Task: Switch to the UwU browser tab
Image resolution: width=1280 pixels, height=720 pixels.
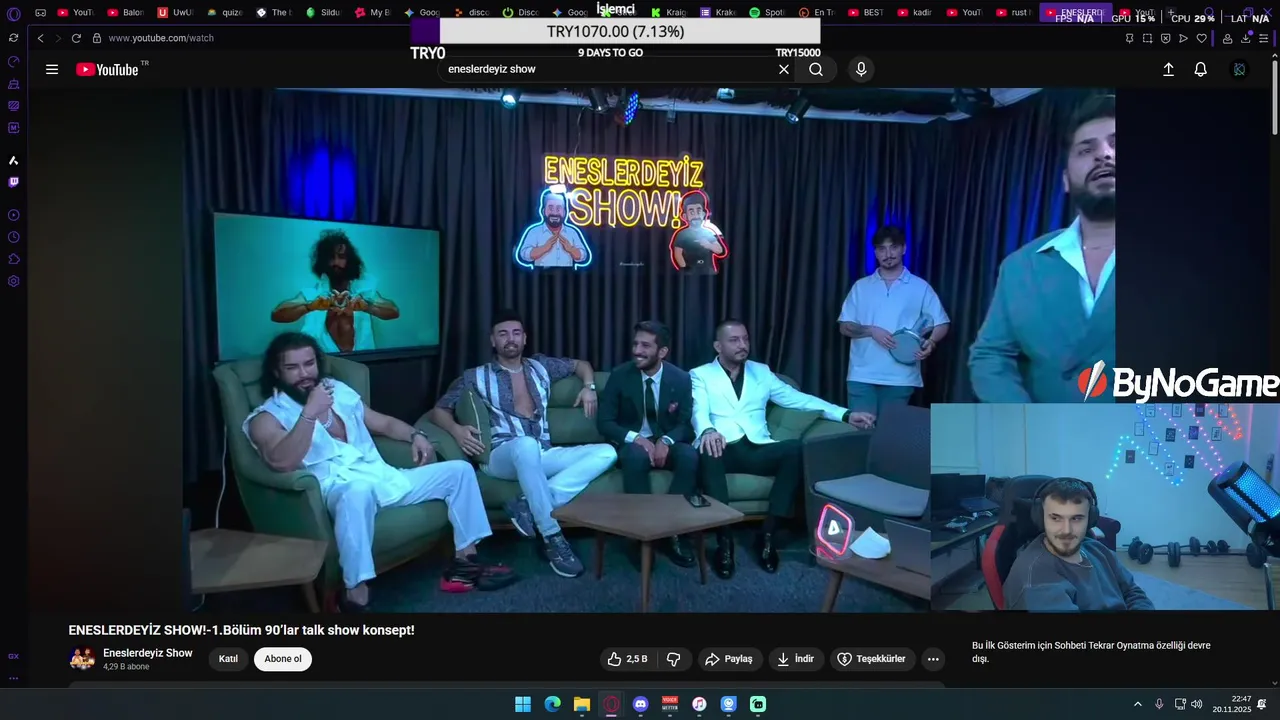Action: tap(177, 13)
